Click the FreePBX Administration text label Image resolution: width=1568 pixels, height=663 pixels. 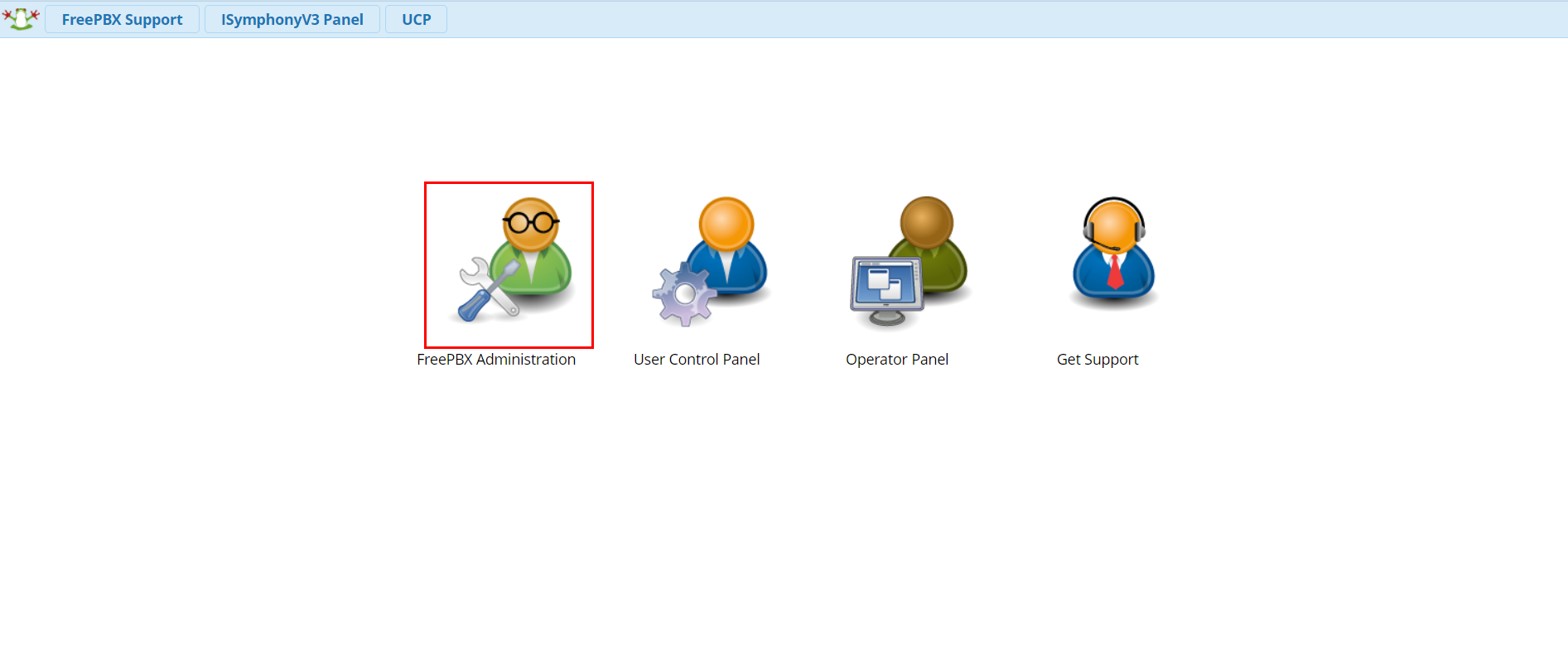pos(496,360)
